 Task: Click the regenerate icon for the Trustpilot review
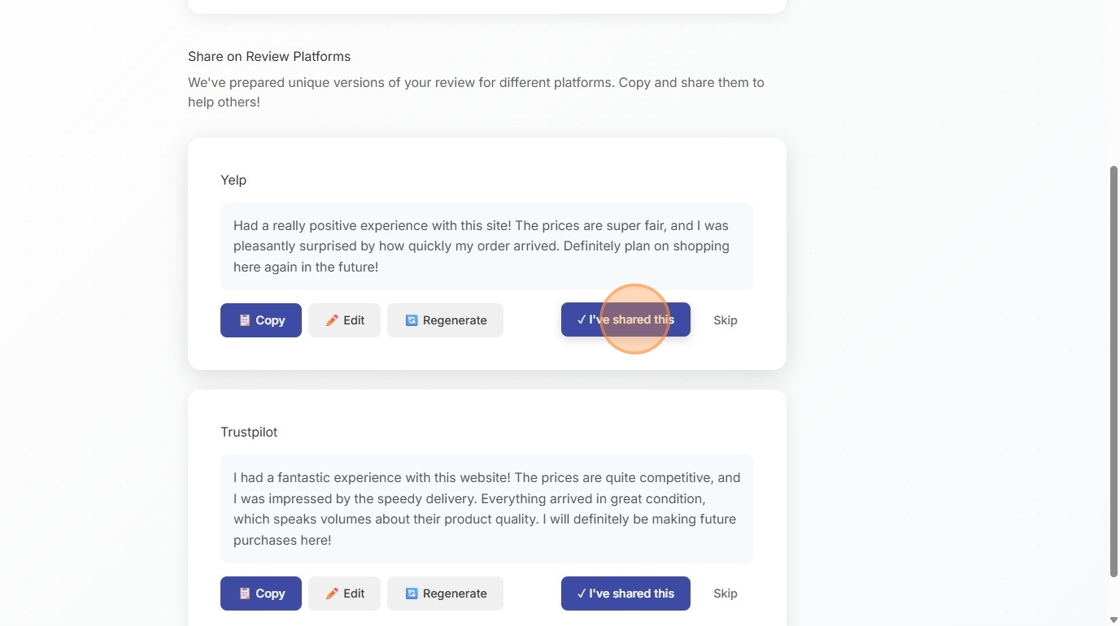pyautogui.click(x=411, y=593)
